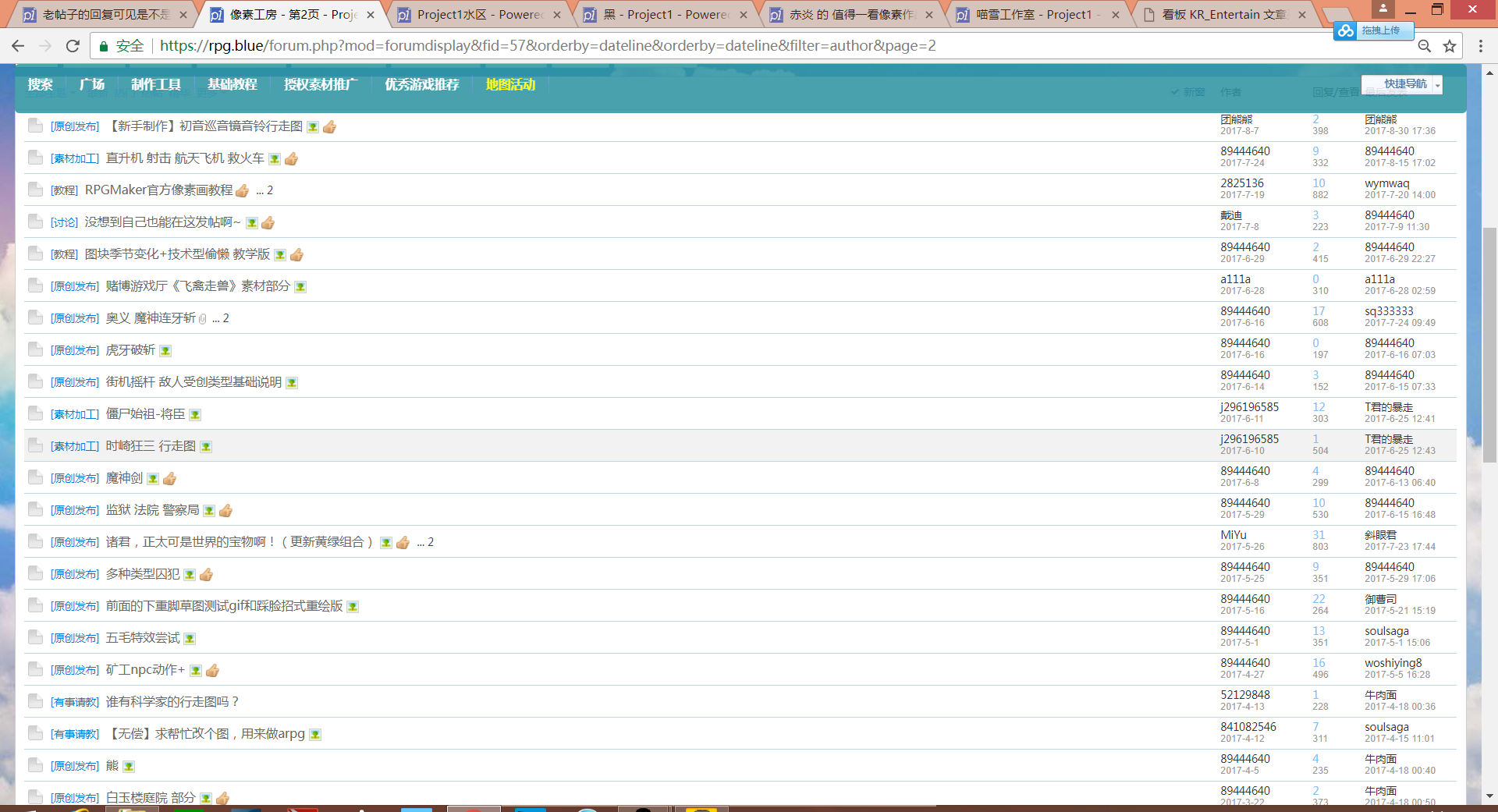This screenshot has height=812, width=1498.
Task: Click folder icon of 时崎狂三 行走图 row
Action: (x=35, y=445)
